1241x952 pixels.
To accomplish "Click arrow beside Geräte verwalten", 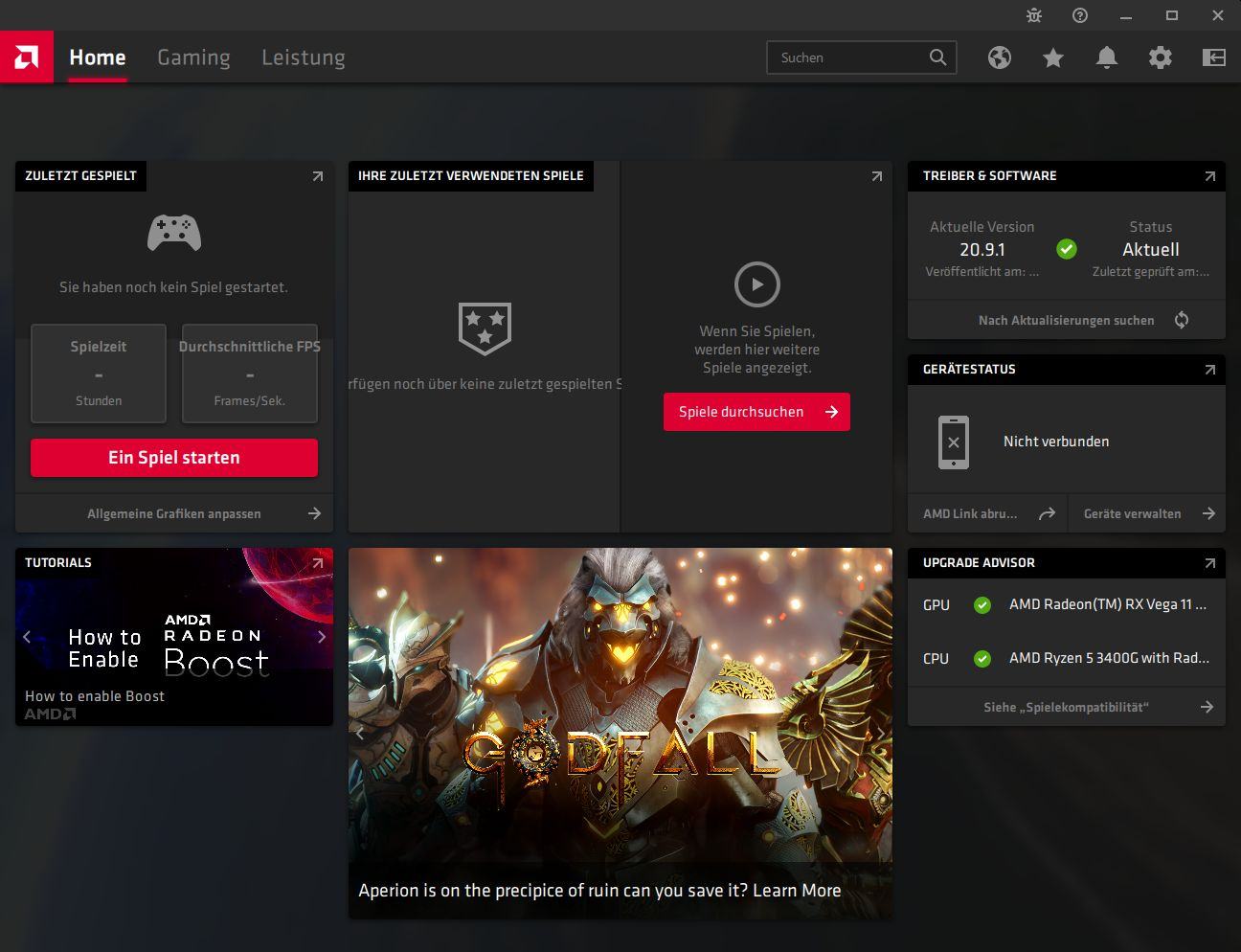I will pyautogui.click(x=1209, y=514).
